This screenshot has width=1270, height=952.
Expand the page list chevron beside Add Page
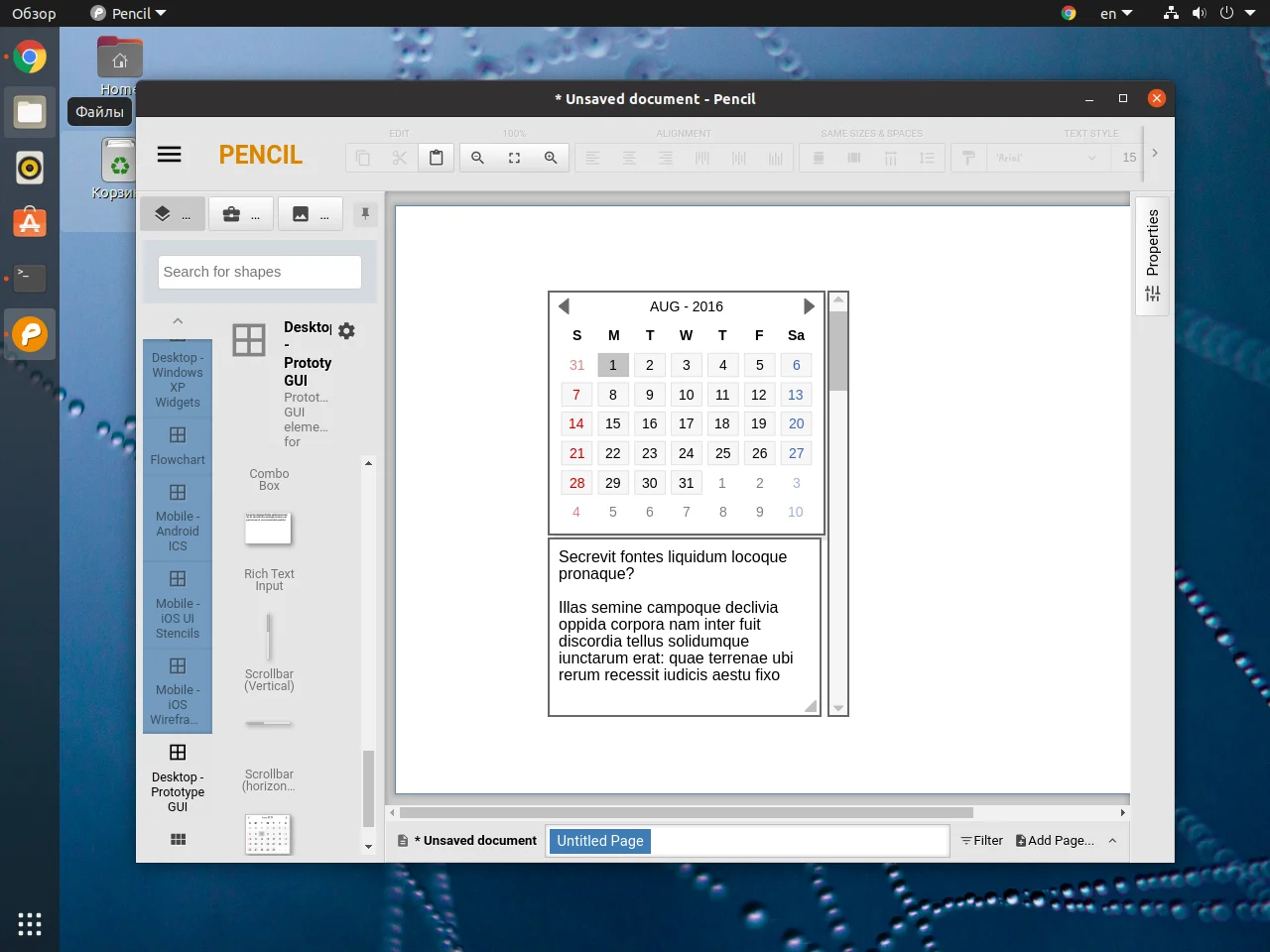[x=1112, y=840]
